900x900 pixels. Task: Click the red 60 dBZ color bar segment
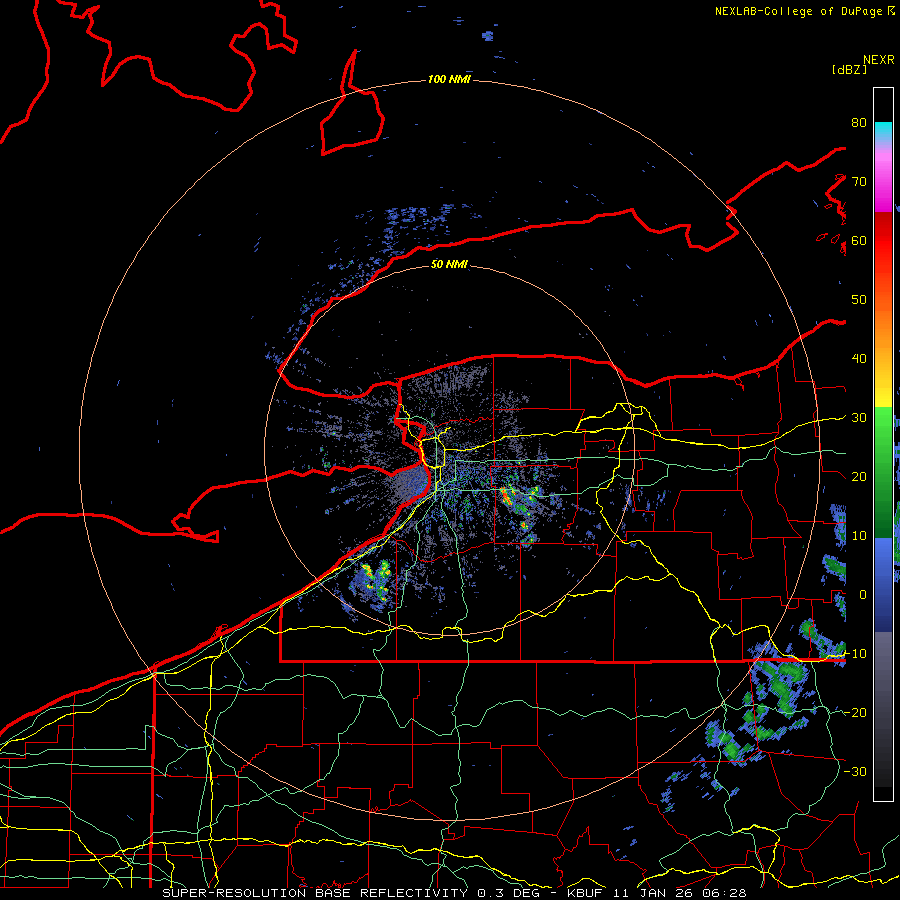(x=883, y=240)
